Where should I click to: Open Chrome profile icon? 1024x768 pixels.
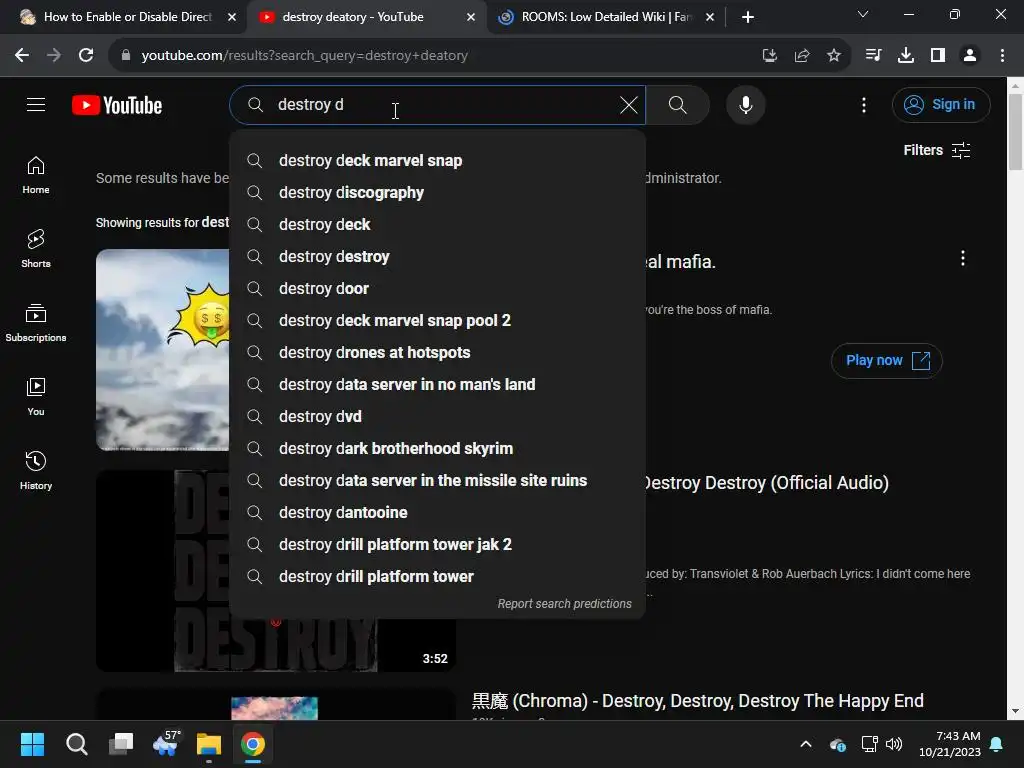coord(970,56)
